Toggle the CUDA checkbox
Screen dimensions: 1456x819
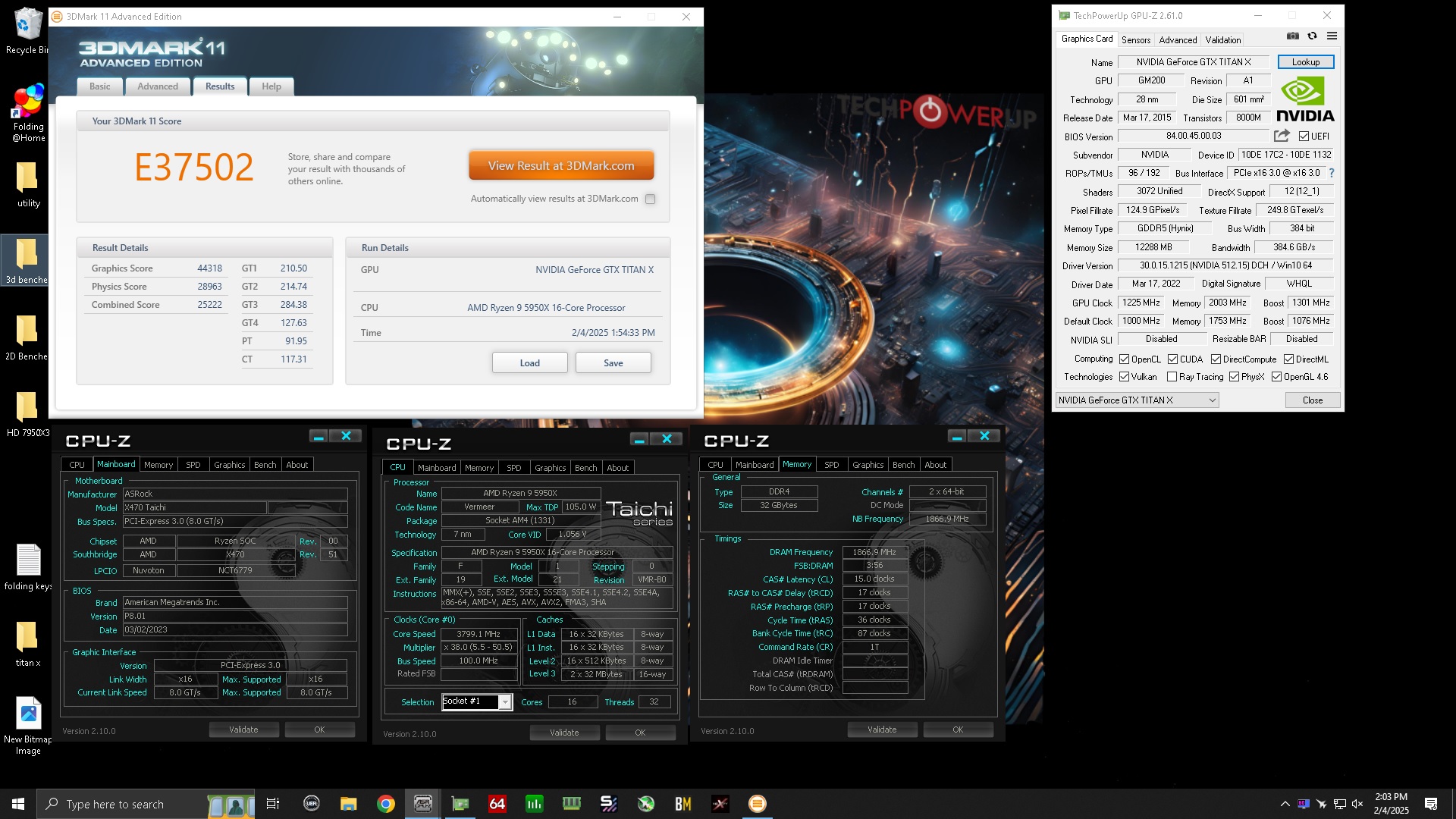click(x=1172, y=359)
